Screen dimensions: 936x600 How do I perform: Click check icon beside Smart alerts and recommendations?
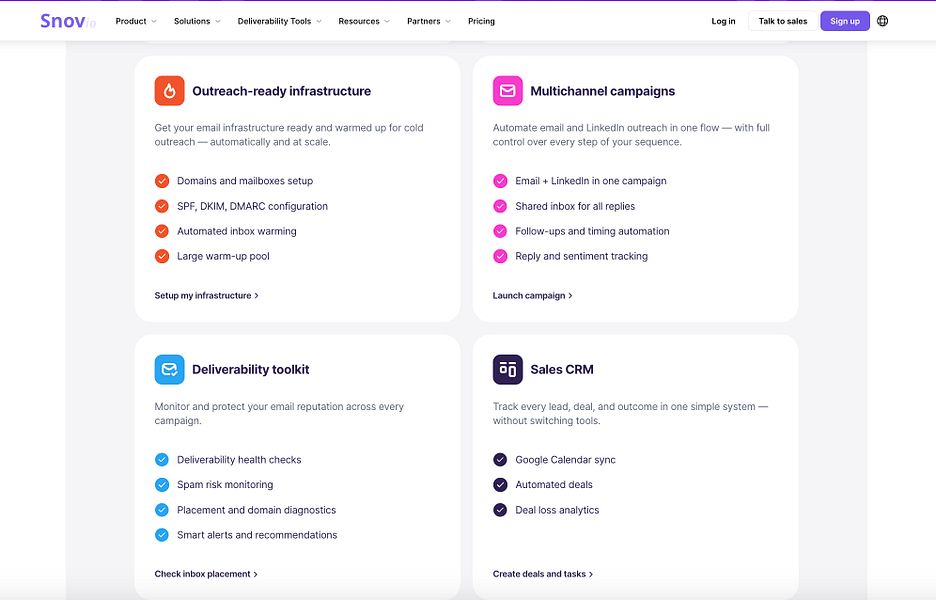coord(162,535)
